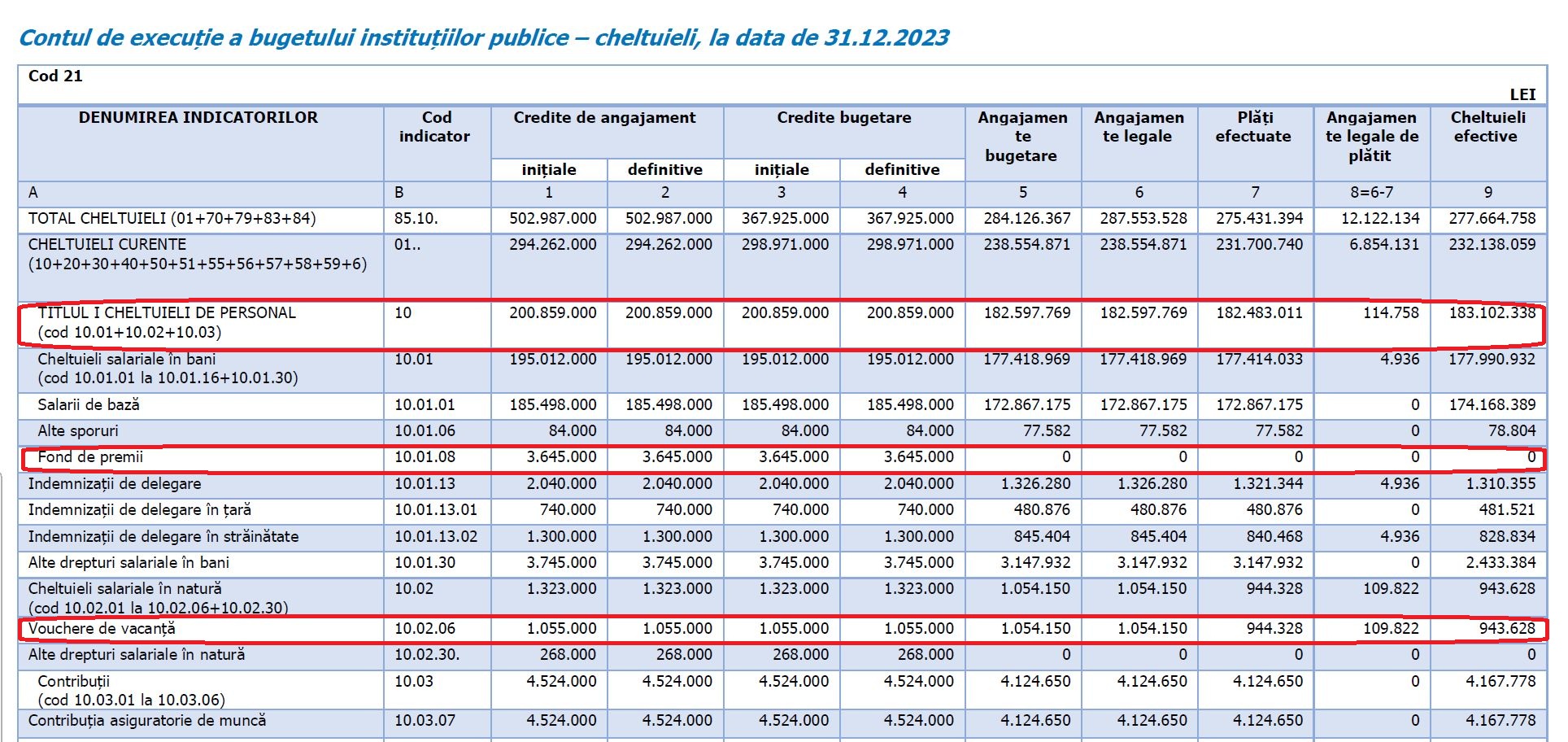1568x742 pixels.
Task: Select the 'DENUMIREA INDICATORILOR' column header
Action: point(198,118)
